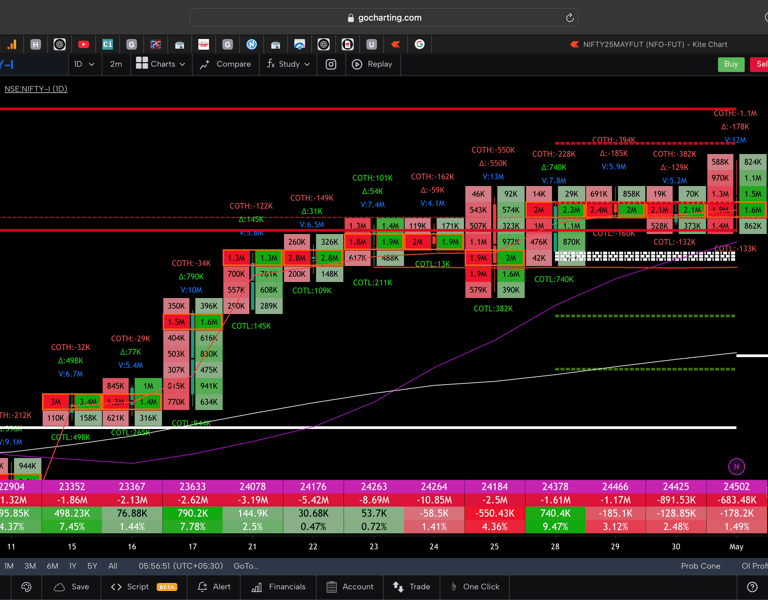Open the grey H bookmark

coord(35,45)
